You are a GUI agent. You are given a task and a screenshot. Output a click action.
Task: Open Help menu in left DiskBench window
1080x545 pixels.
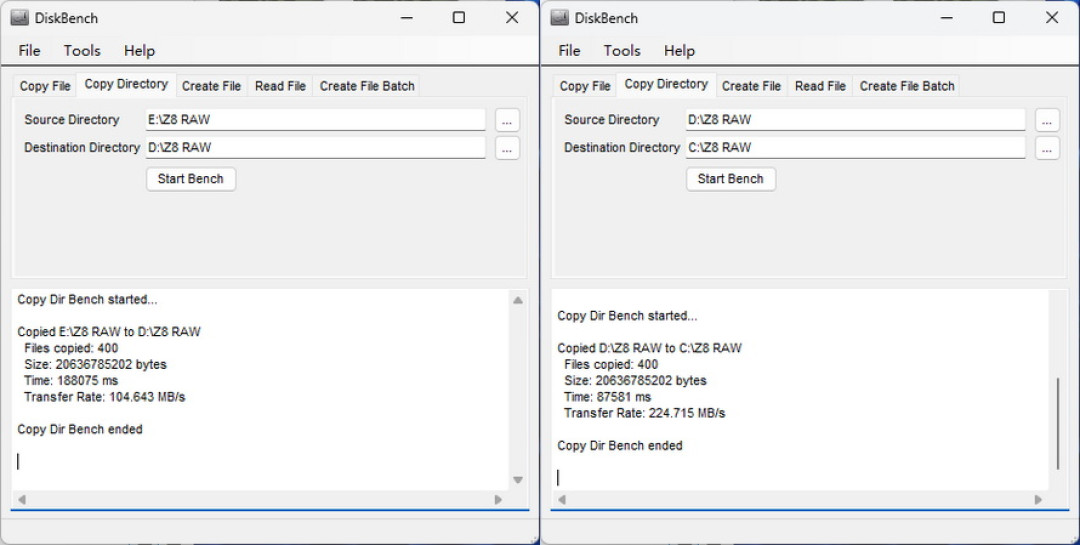tap(139, 50)
